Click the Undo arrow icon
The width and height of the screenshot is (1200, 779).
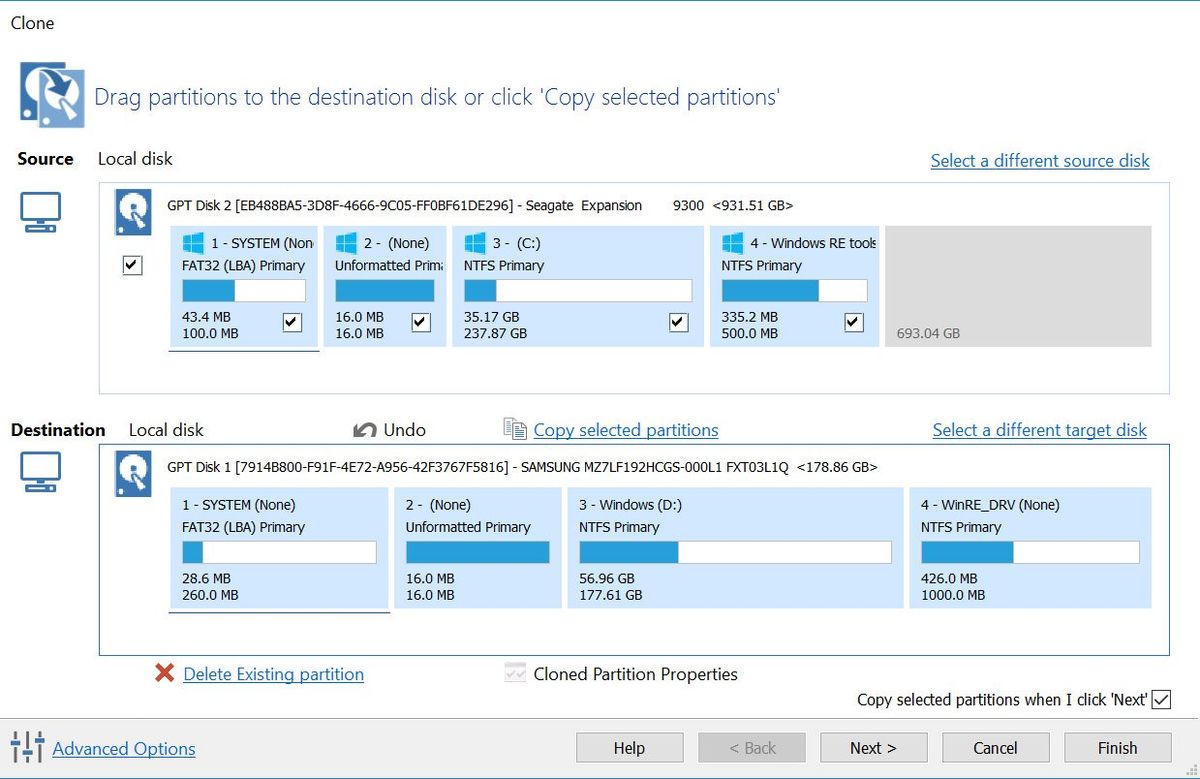pos(365,430)
